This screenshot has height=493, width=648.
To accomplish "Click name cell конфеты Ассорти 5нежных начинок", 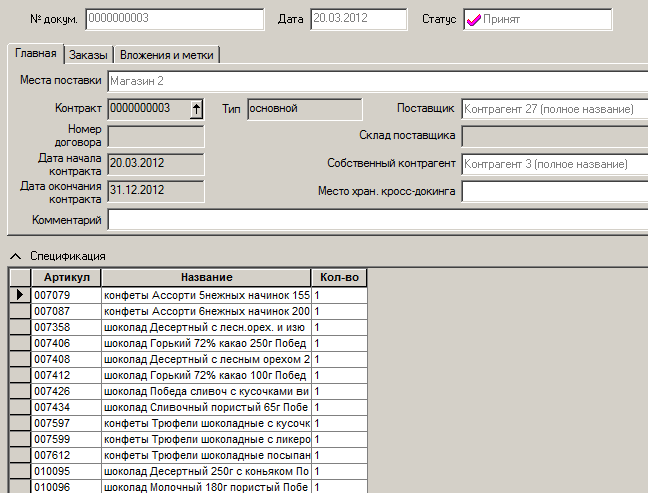I will pos(206,295).
